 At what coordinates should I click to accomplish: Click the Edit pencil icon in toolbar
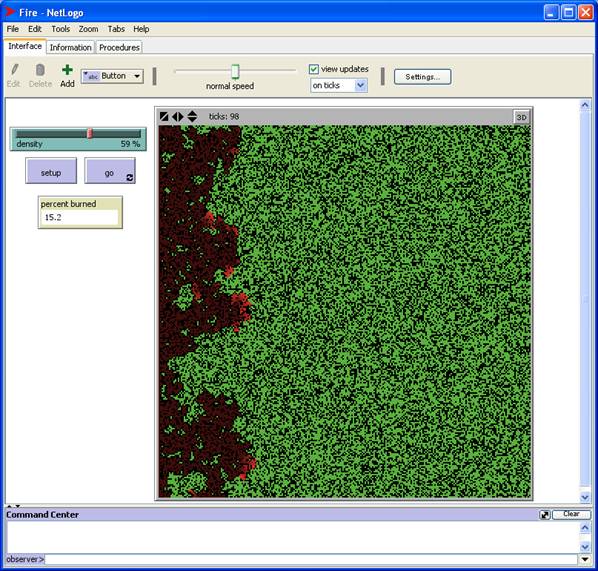[14, 70]
